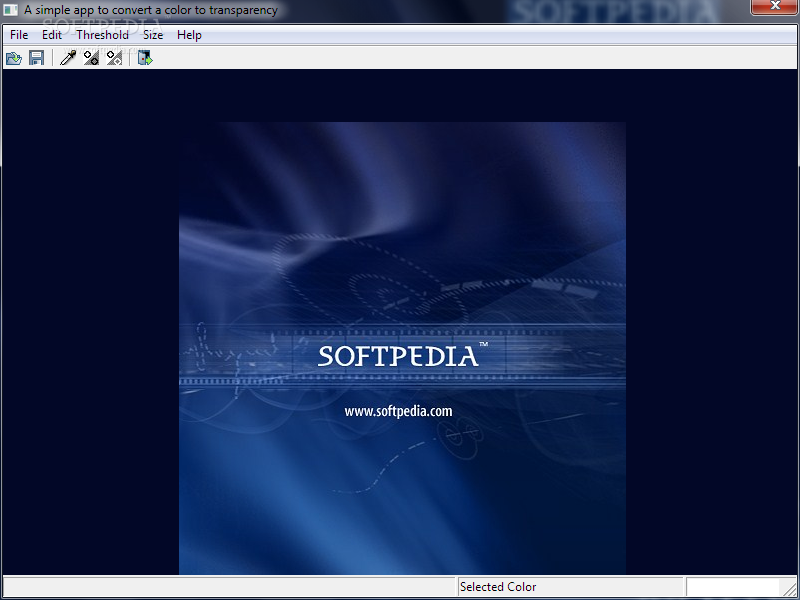Open the Help menu
The height and width of the screenshot is (600, 800).
[x=189, y=35]
